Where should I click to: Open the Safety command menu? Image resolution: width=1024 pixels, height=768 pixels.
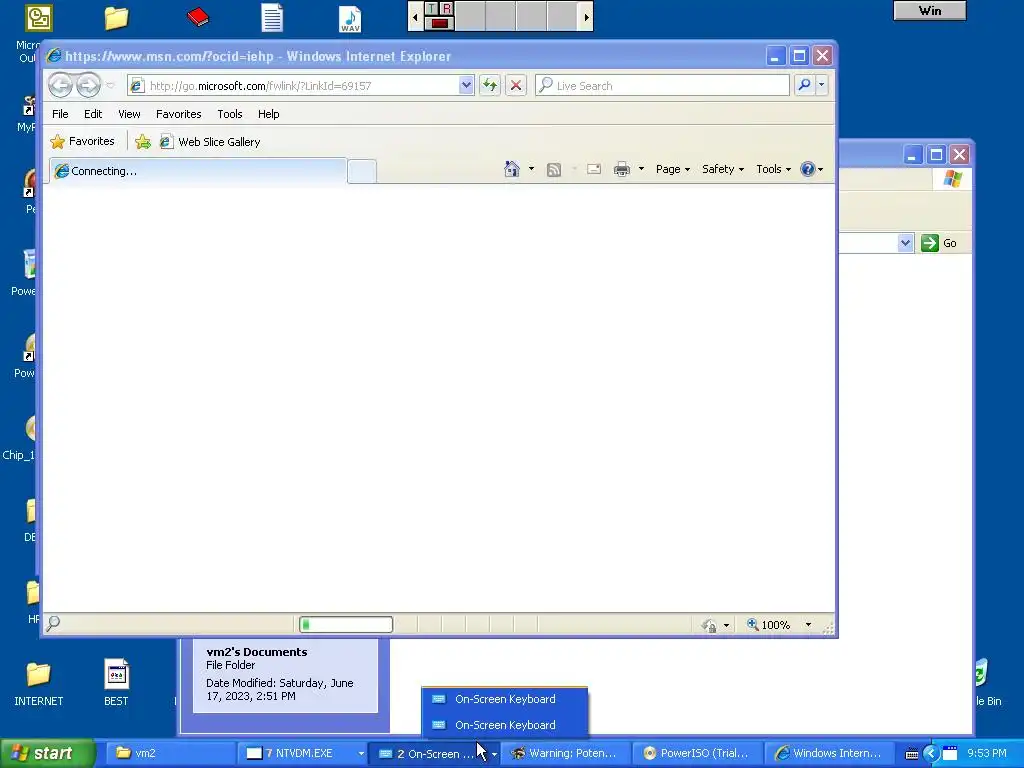coord(722,169)
